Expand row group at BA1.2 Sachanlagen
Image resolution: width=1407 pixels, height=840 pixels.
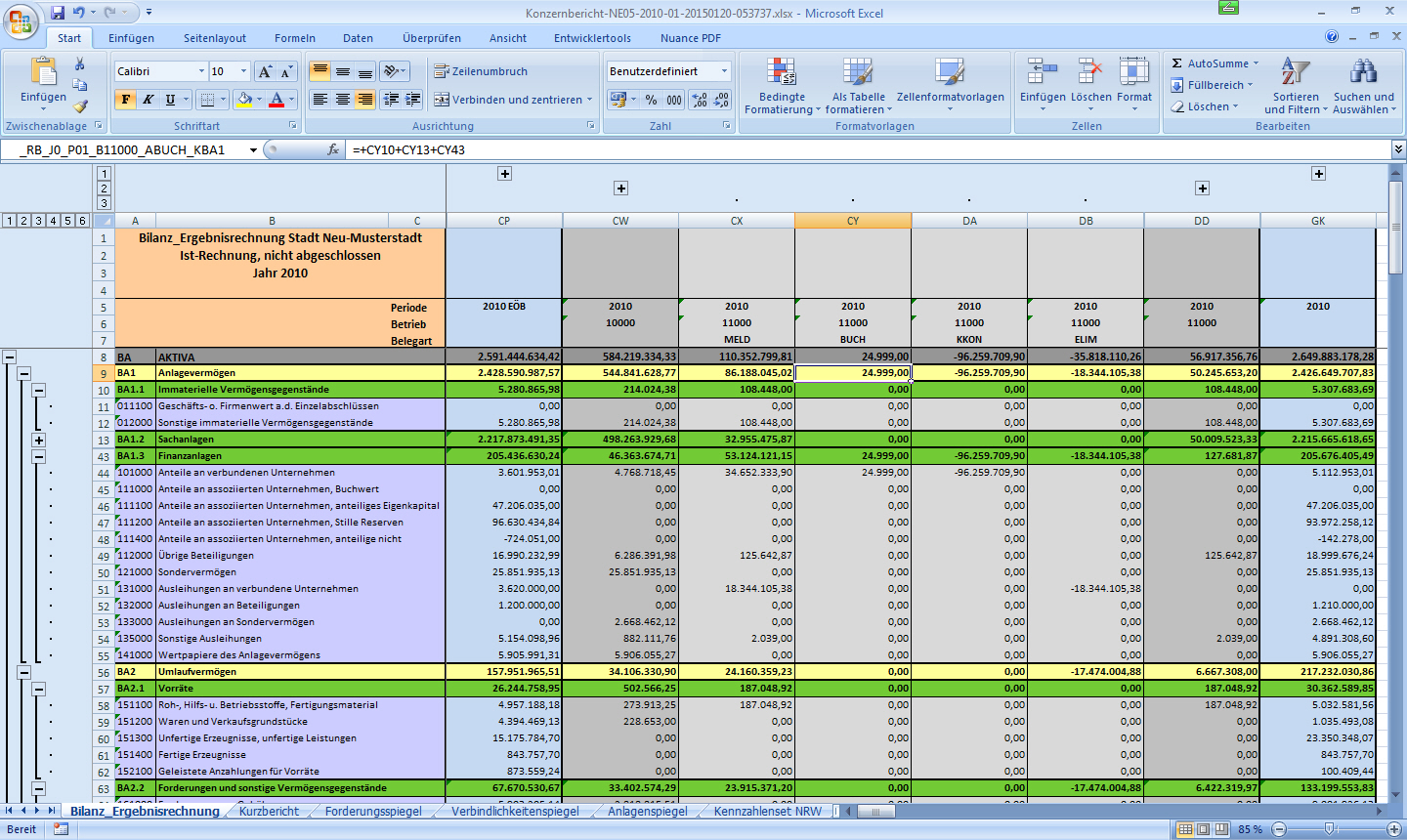(x=39, y=440)
